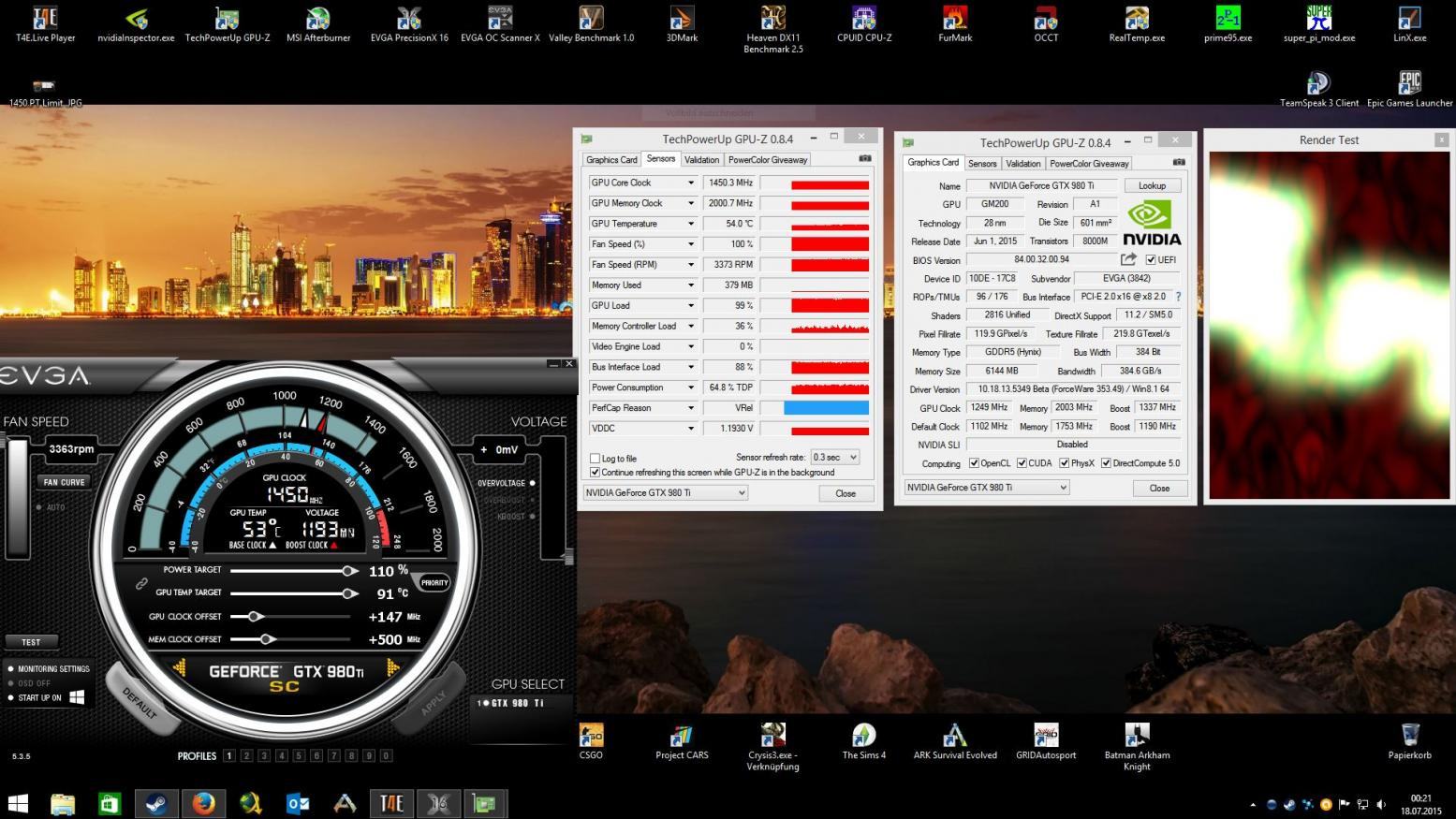Launch RealTemp.exe desktop icon
Image resolution: width=1456 pixels, height=819 pixels.
[1137, 24]
